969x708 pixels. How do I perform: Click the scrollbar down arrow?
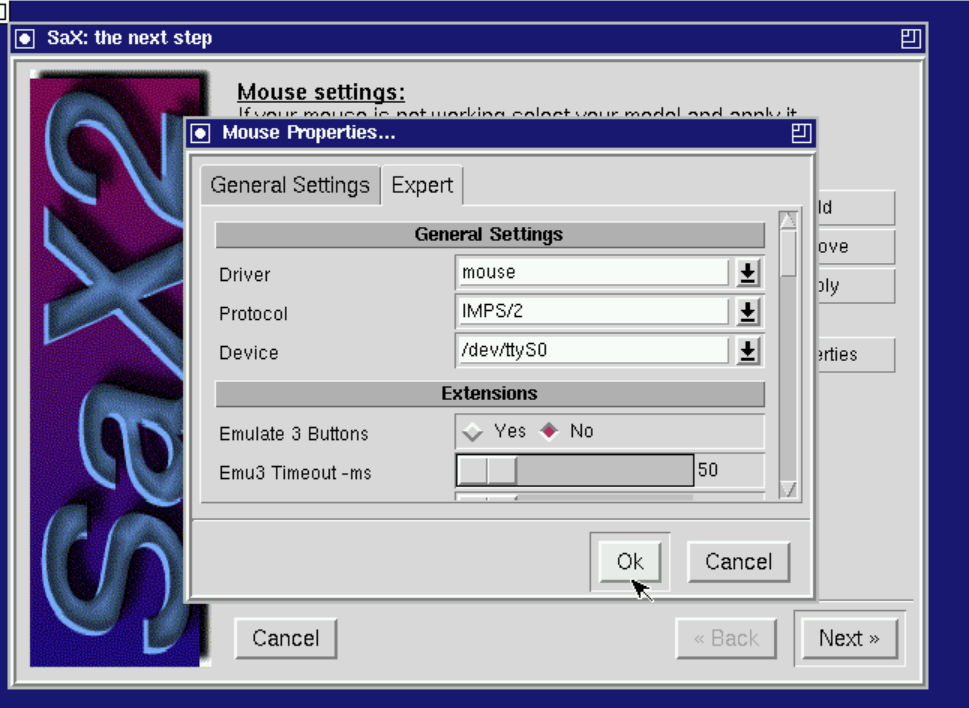point(789,489)
